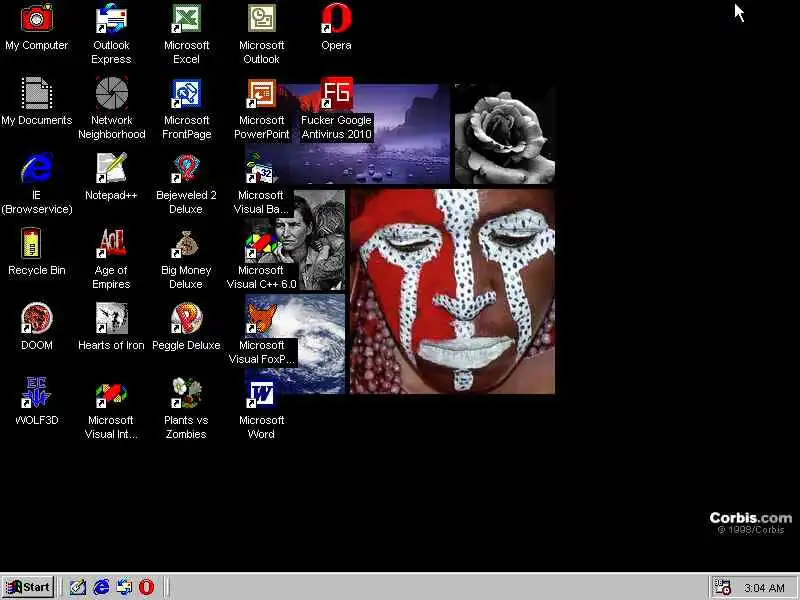Launch Opera from the quick launch bar
The height and width of the screenshot is (600, 800).
coord(146,587)
